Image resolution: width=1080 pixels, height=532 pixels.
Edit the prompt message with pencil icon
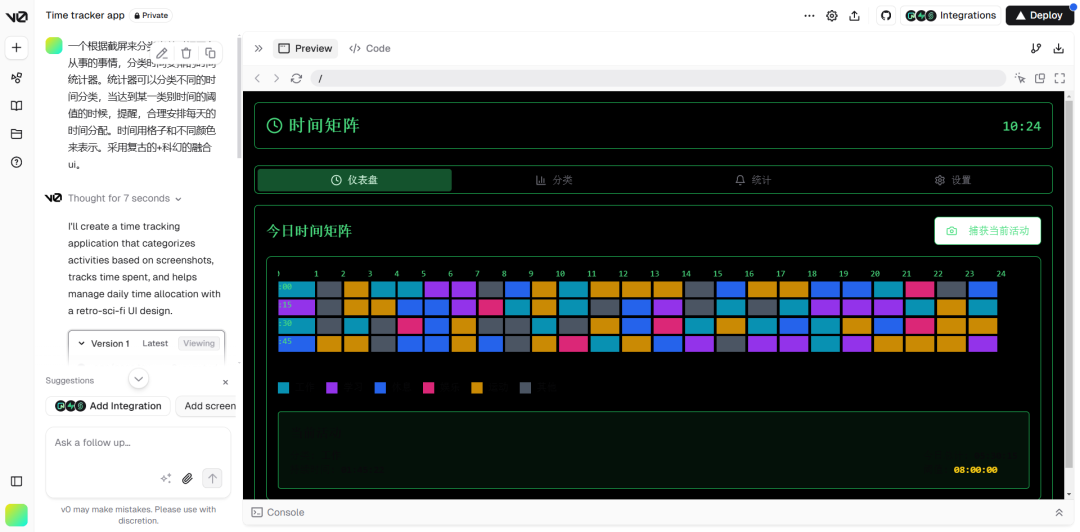coord(162,53)
